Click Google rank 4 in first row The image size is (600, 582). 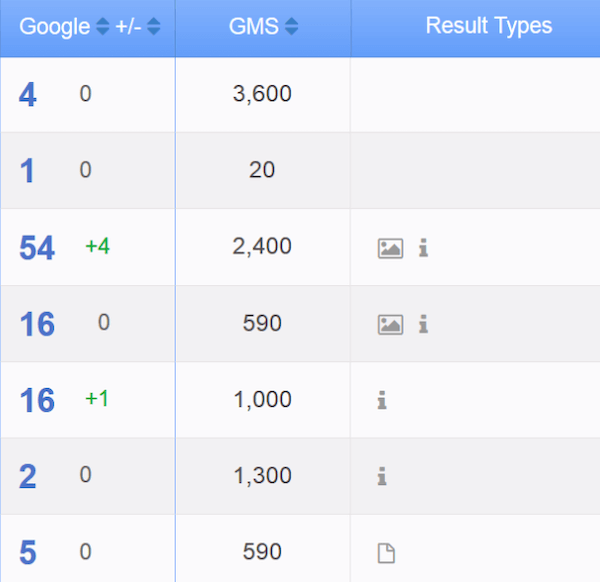(28, 96)
